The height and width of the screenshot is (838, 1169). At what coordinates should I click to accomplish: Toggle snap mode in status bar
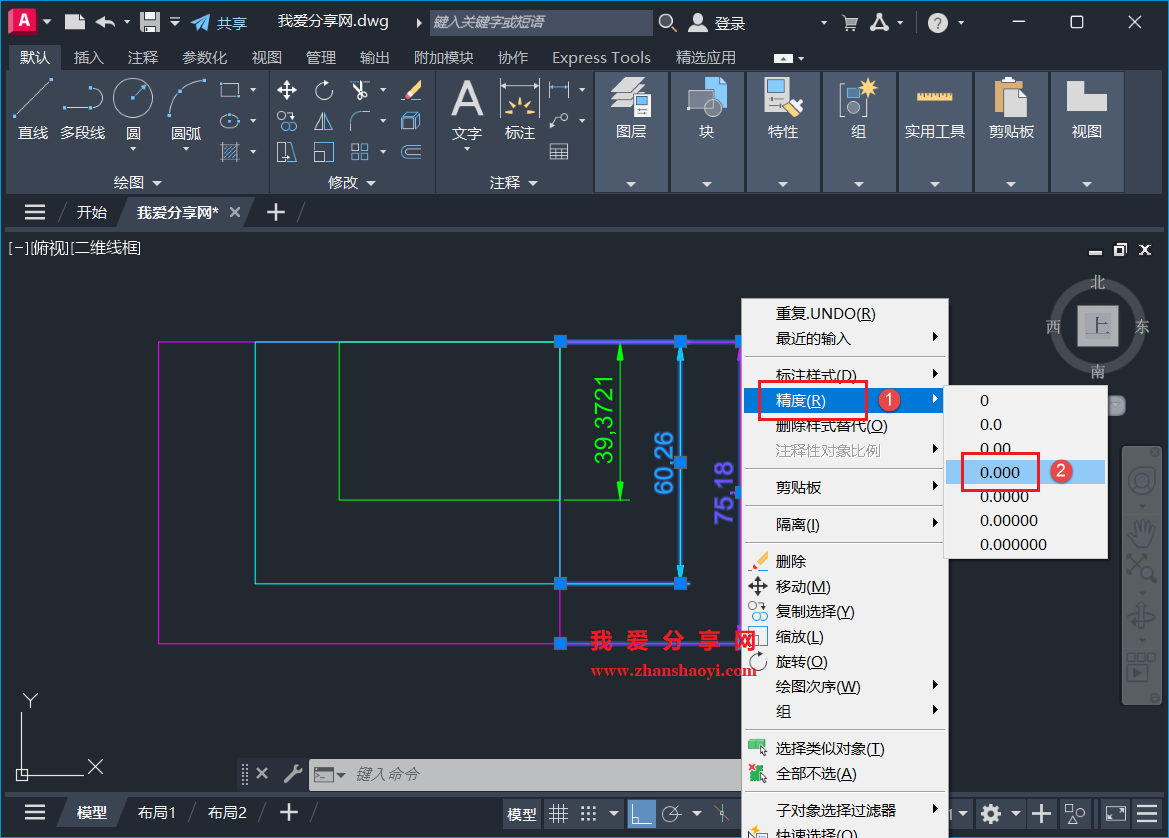[588, 813]
